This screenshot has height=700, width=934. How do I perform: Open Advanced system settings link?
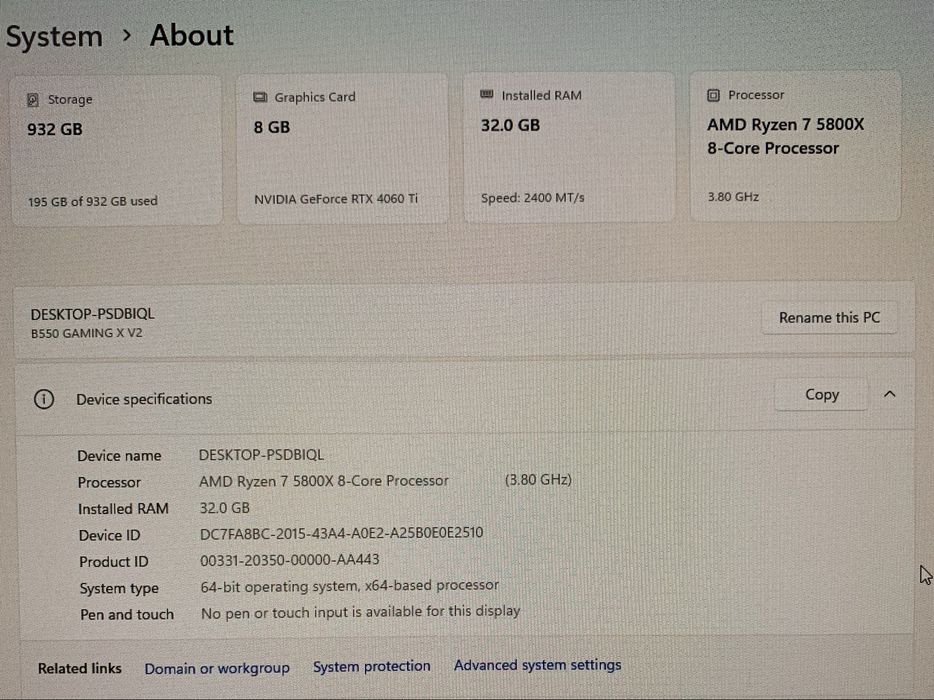coord(537,665)
